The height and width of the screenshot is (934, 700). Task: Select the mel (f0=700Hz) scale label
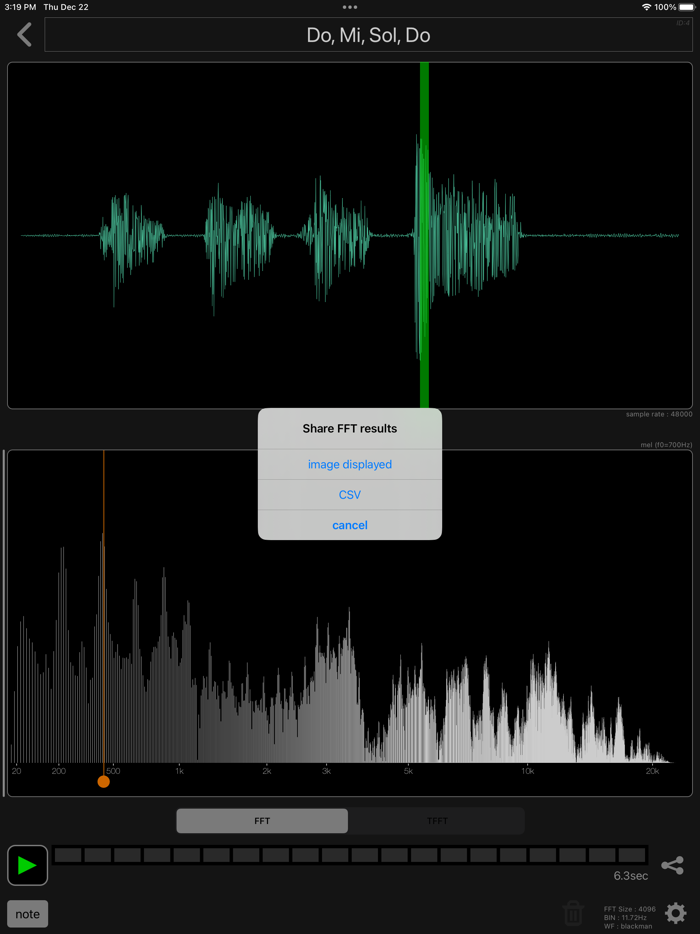pyautogui.click(x=666, y=444)
